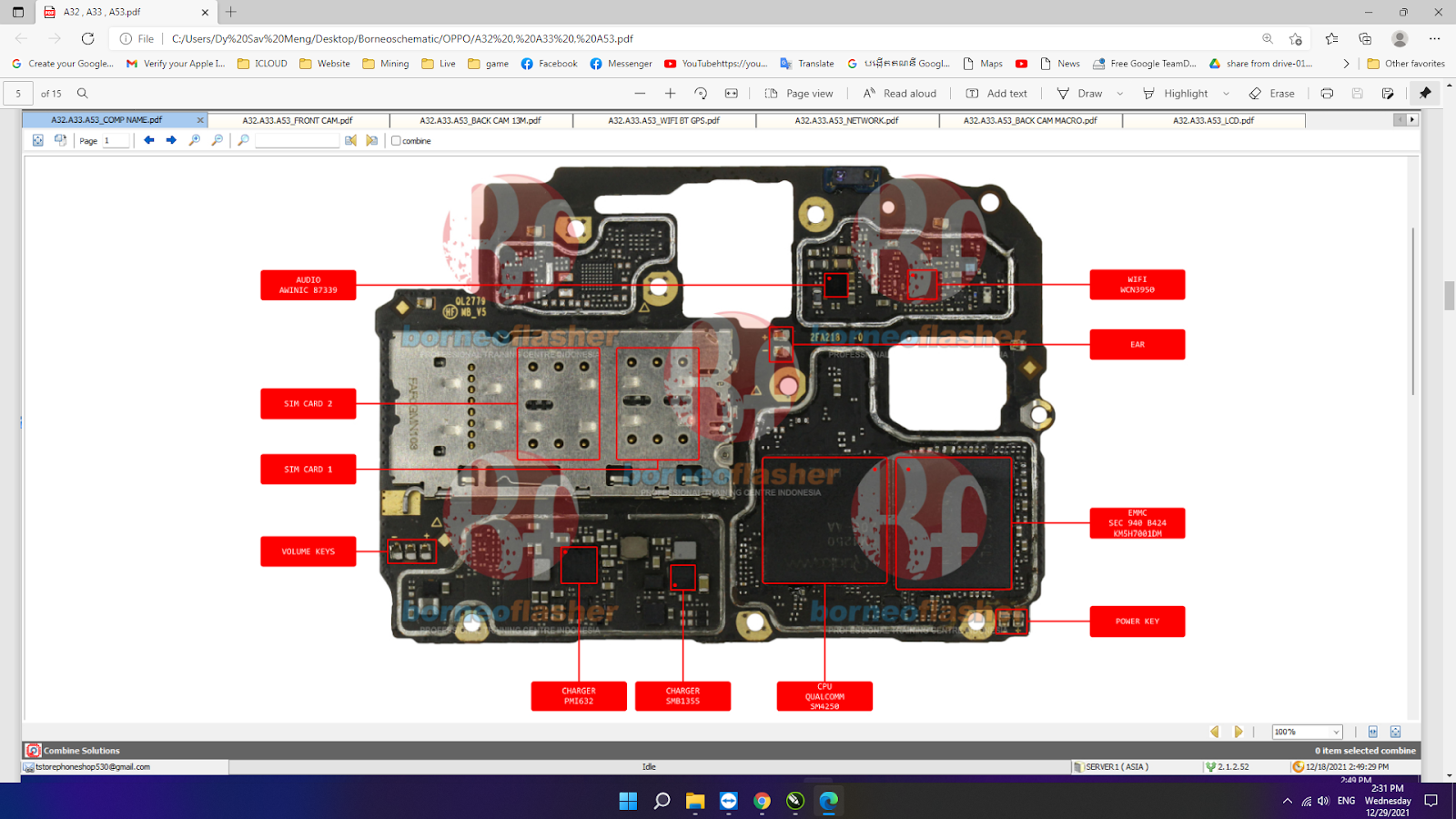This screenshot has height=819, width=1456.
Task: Zoom in the PDF with plus
Action: point(670,93)
